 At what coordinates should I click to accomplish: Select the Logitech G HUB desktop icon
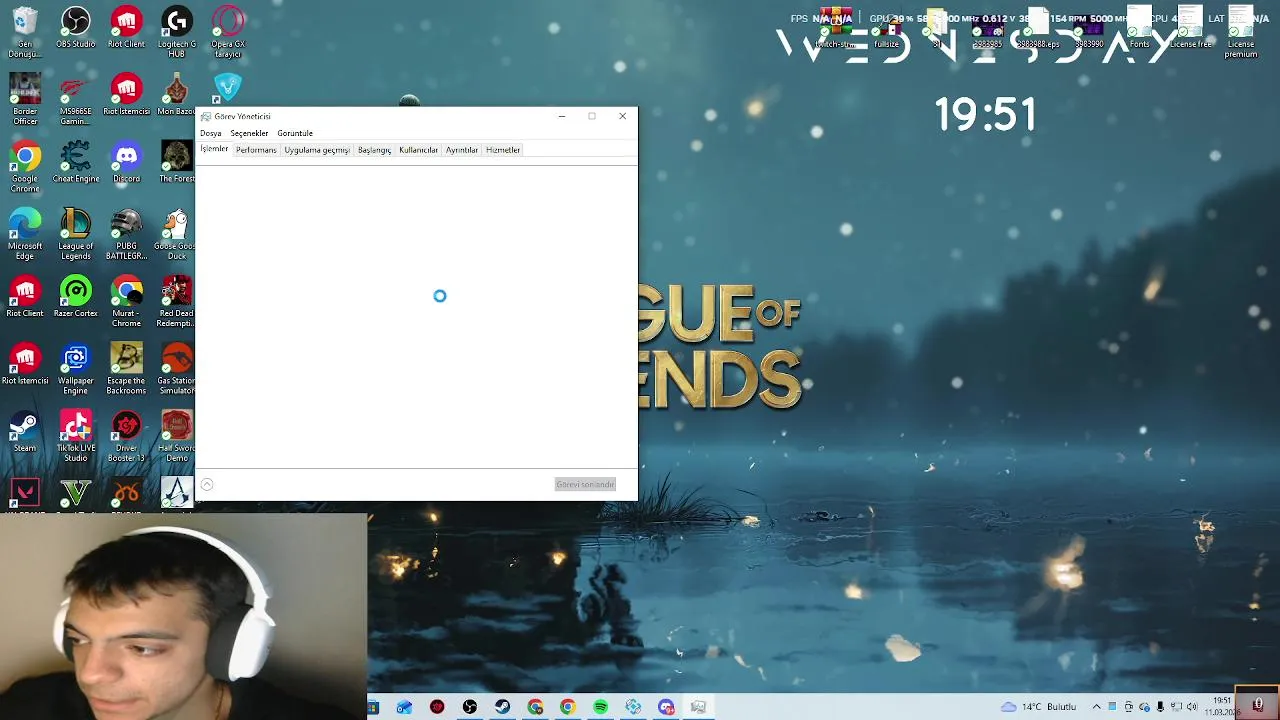177,32
